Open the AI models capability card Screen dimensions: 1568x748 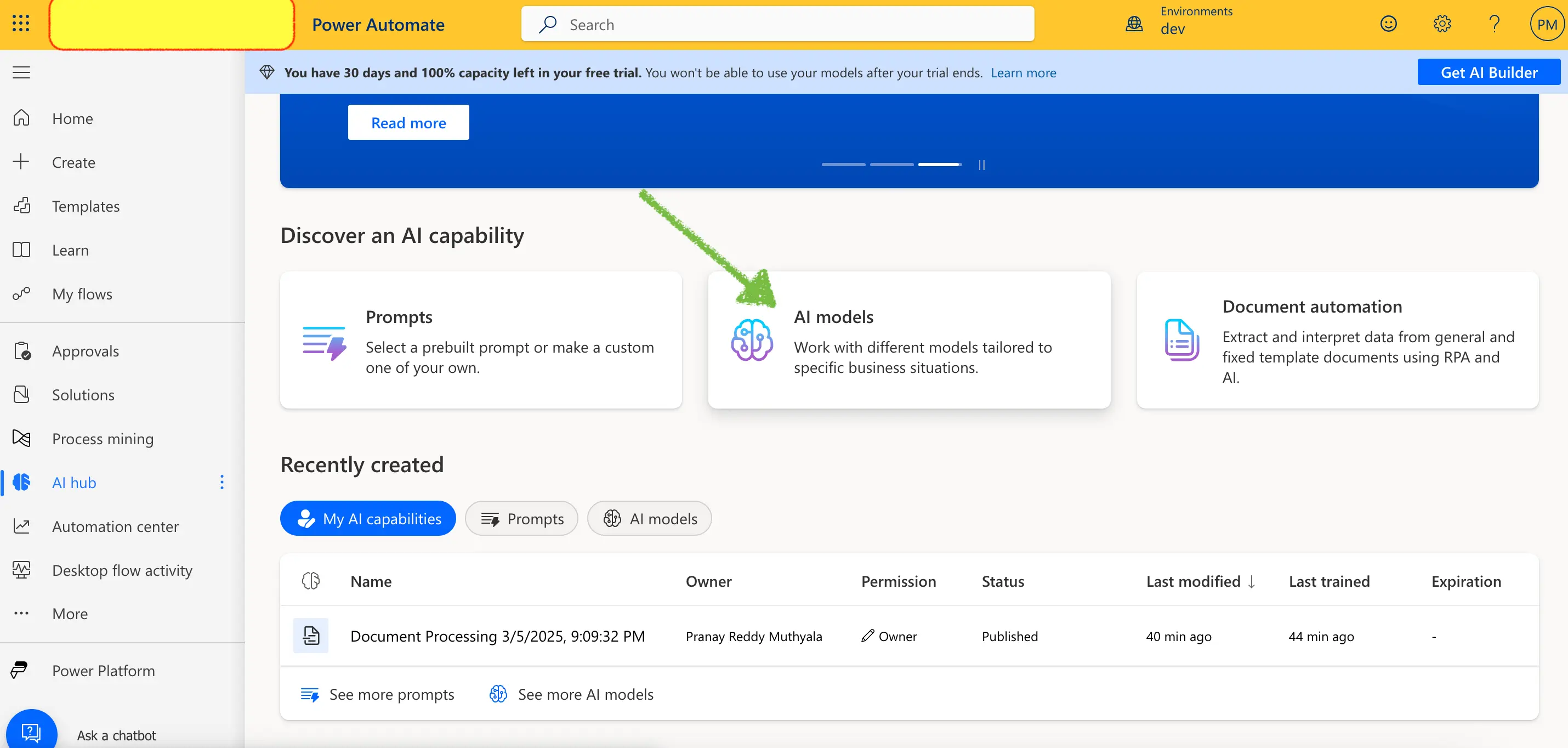click(x=909, y=339)
